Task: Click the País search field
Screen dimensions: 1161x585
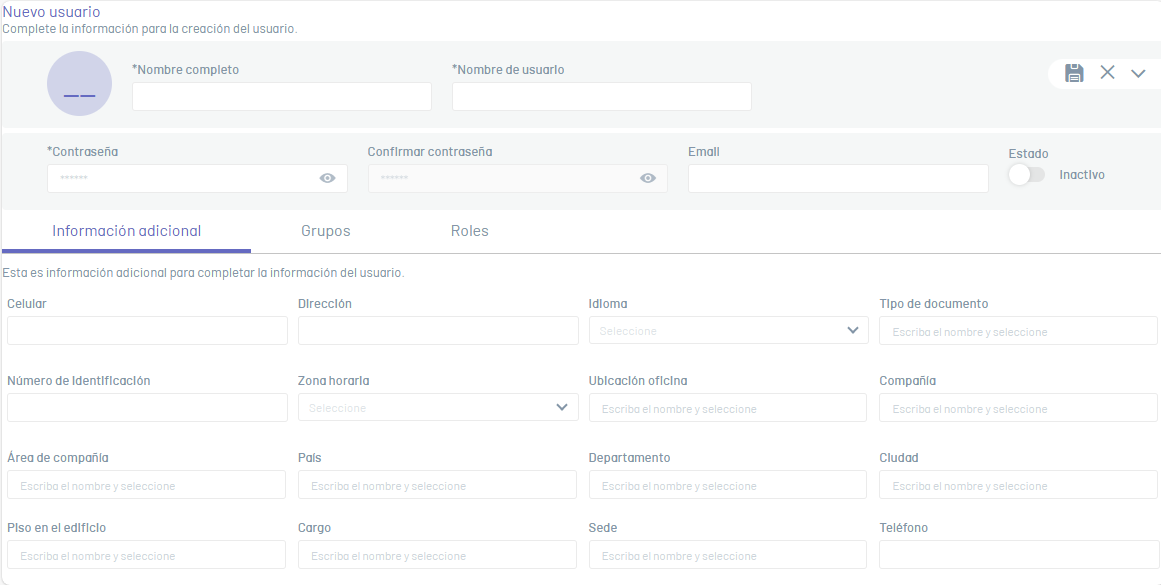Action: pos(437,485)
